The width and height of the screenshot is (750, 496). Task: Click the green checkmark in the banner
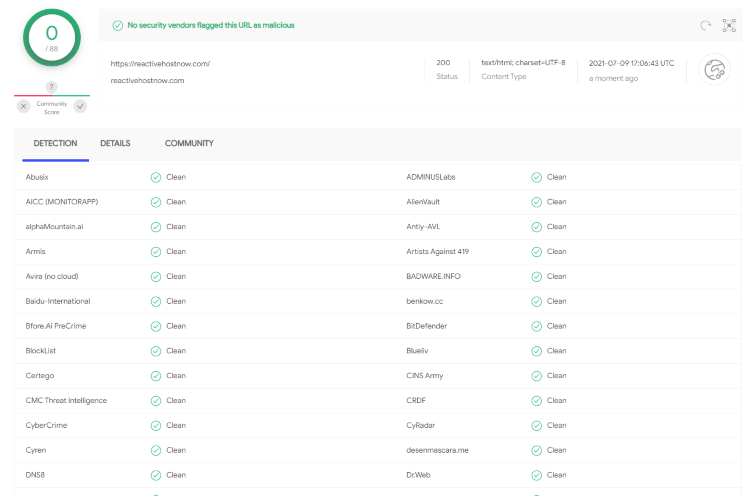[118, 25]
